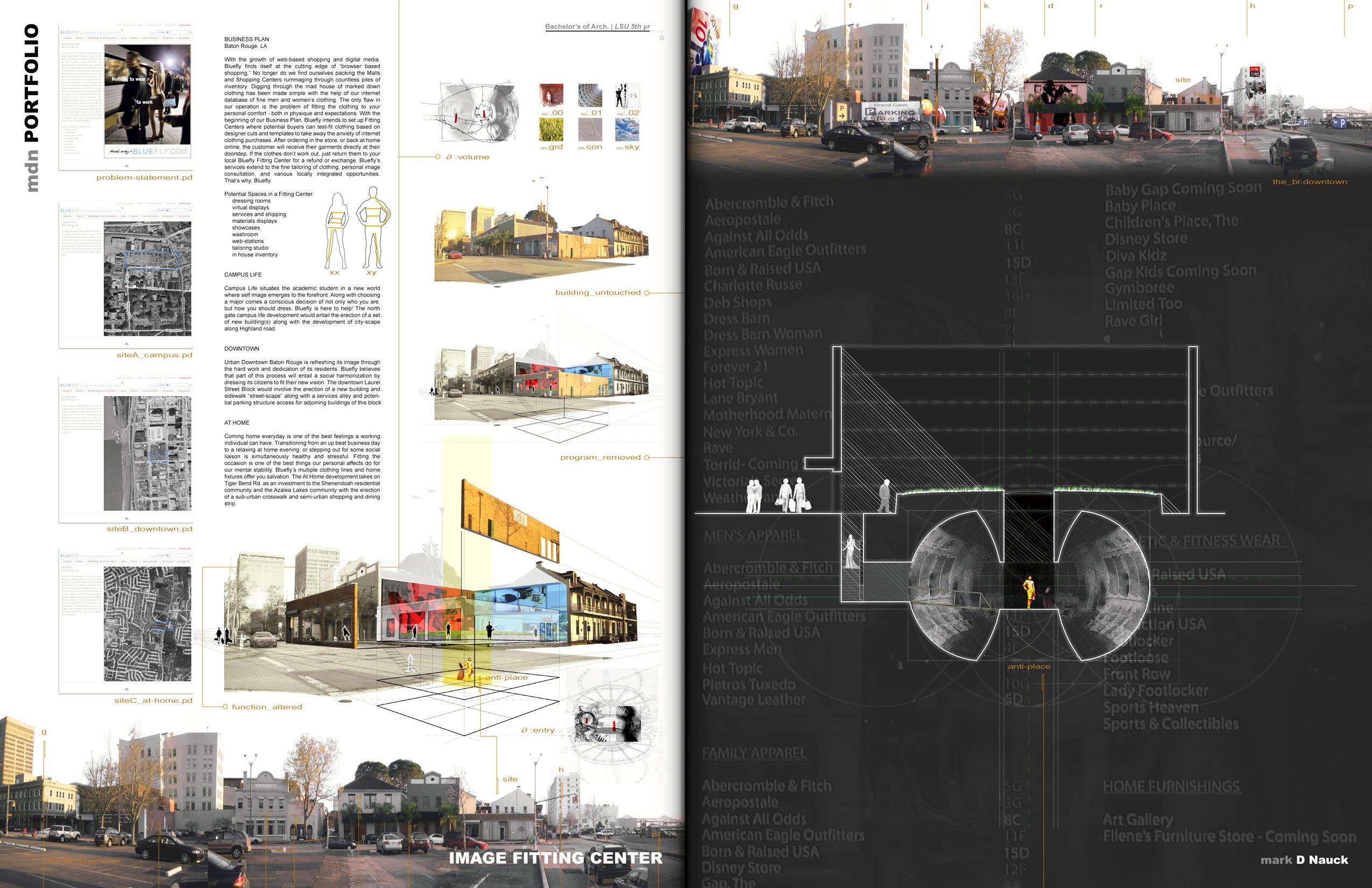Click the 'IMAGE FITTING CENTER' title
Image resolution: width=1372 pixels, height=888 pixels.
coord(556,858)
